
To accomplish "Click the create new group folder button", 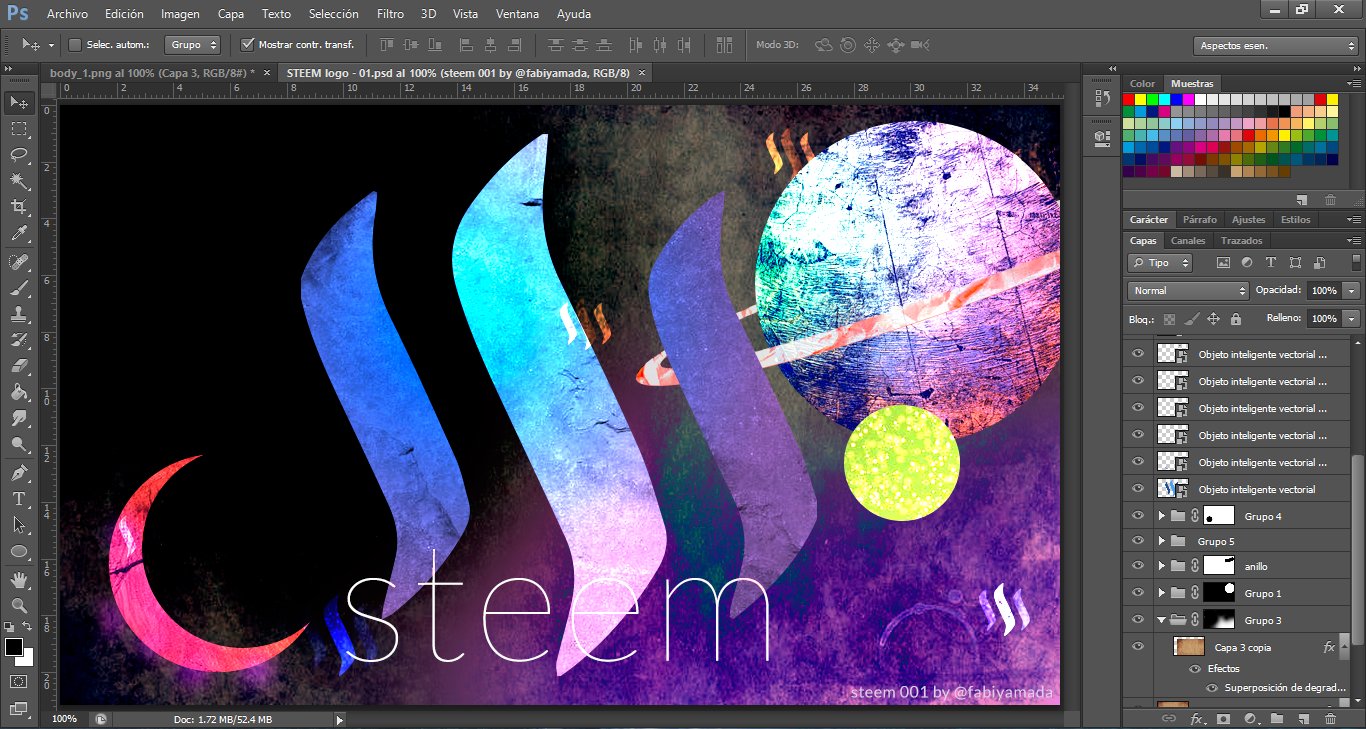I will point(1277,718).
